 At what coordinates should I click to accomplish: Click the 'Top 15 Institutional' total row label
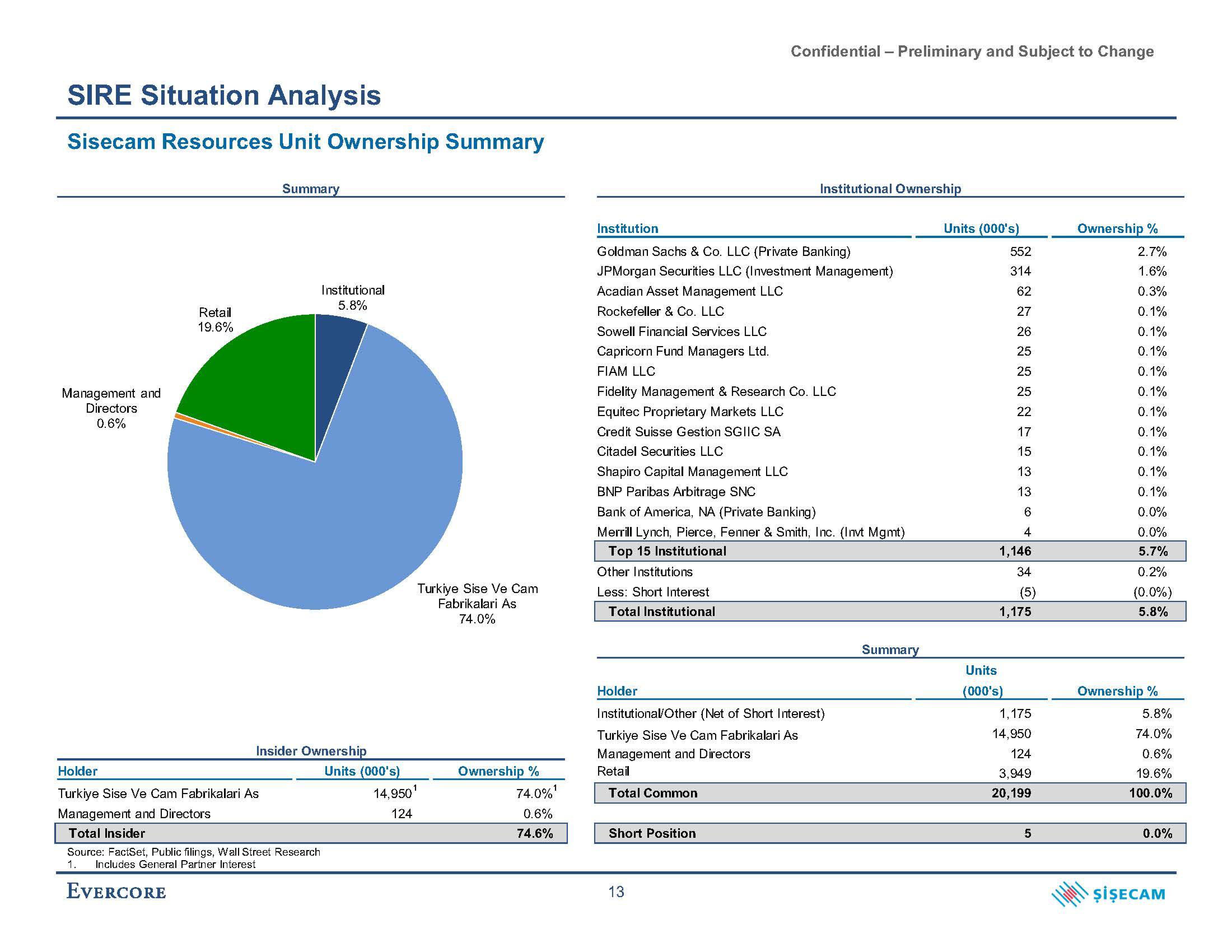point(667,551)
